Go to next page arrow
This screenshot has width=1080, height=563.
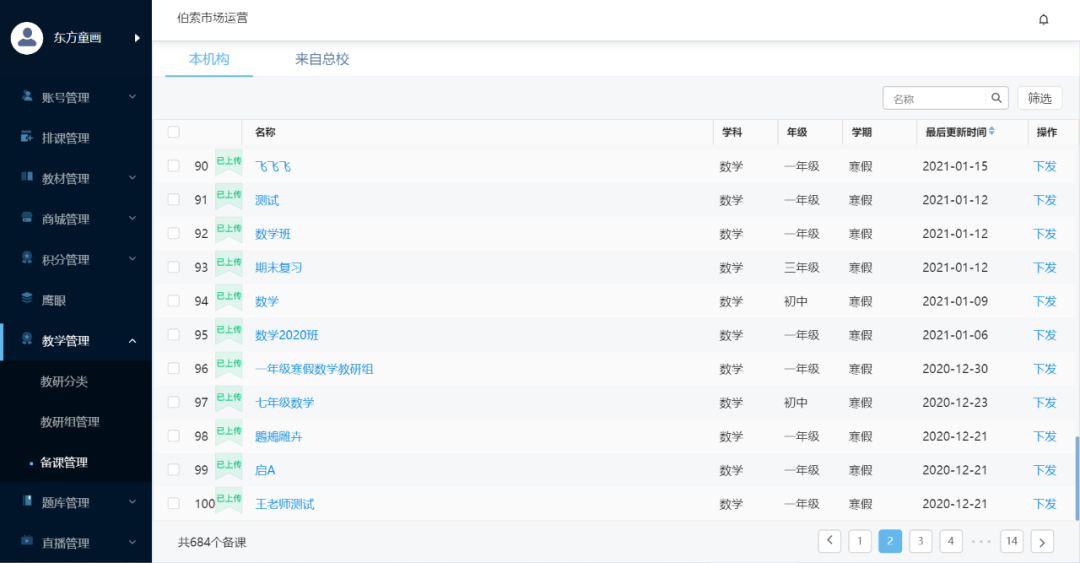click(1042, 542)
